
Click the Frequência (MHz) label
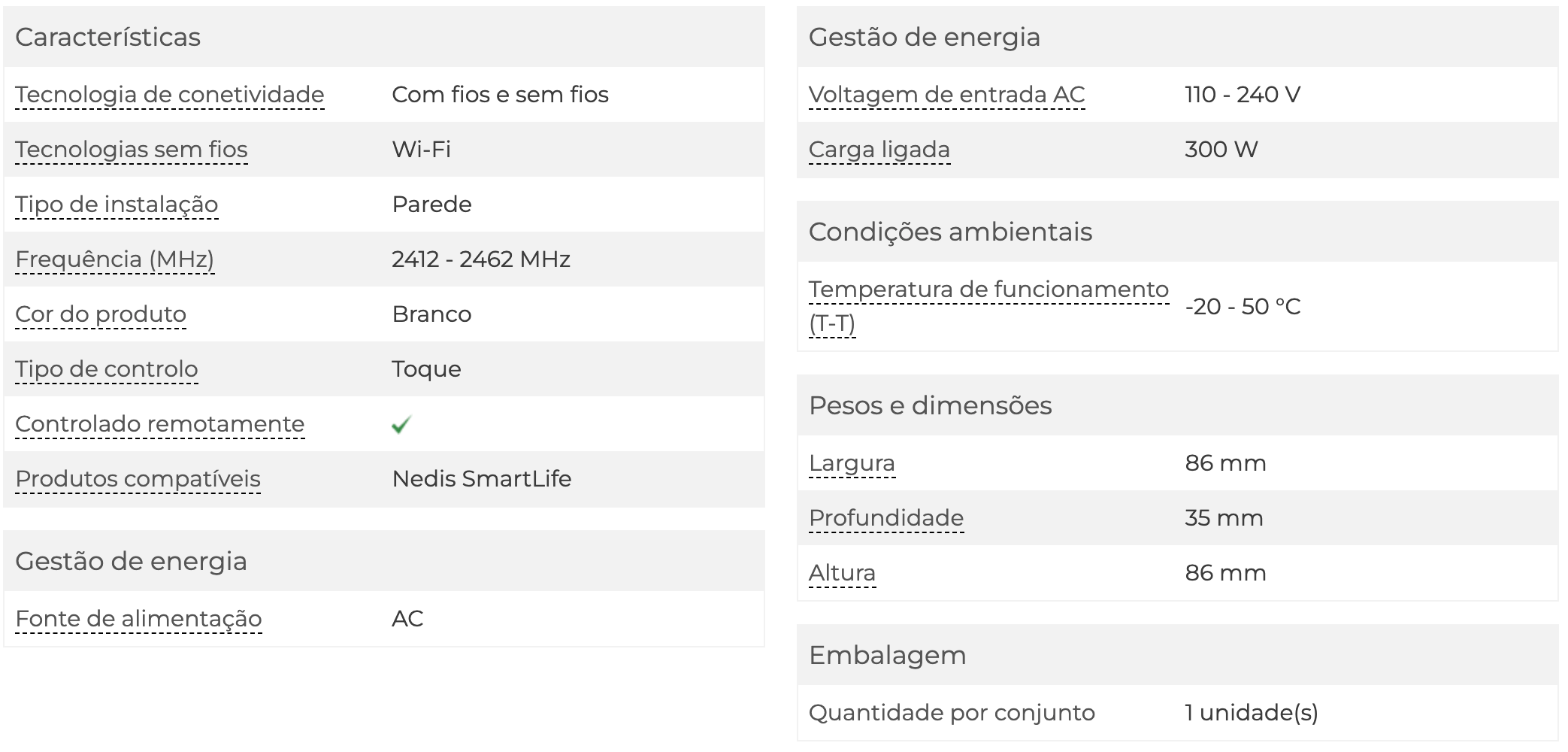pyautogui.click(x=115, y=259)
